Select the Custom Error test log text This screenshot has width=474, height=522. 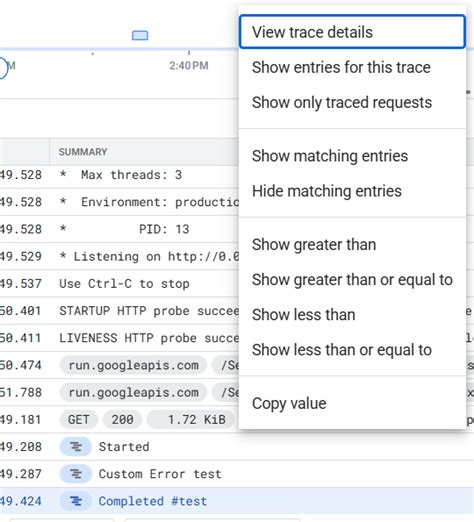tap(160, 474)
